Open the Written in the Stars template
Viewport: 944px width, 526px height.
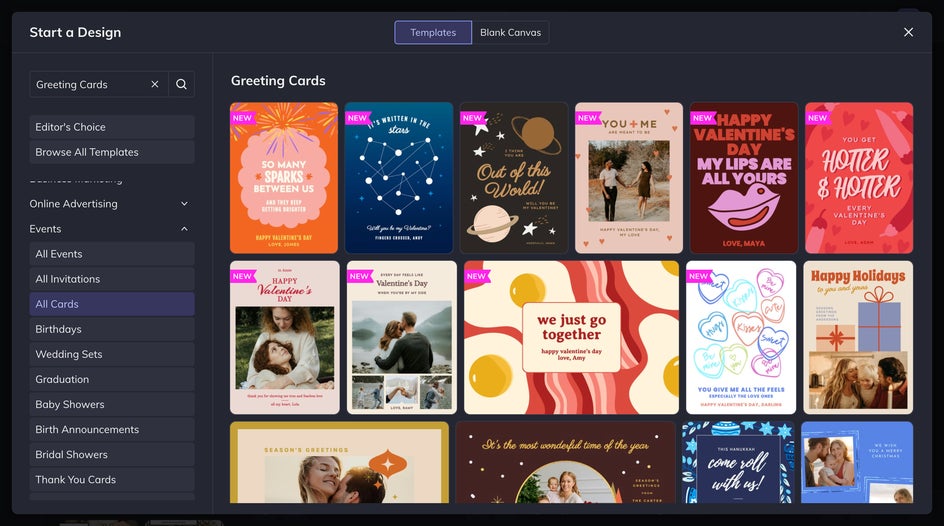pyautogui.click(x=399, y=178)
